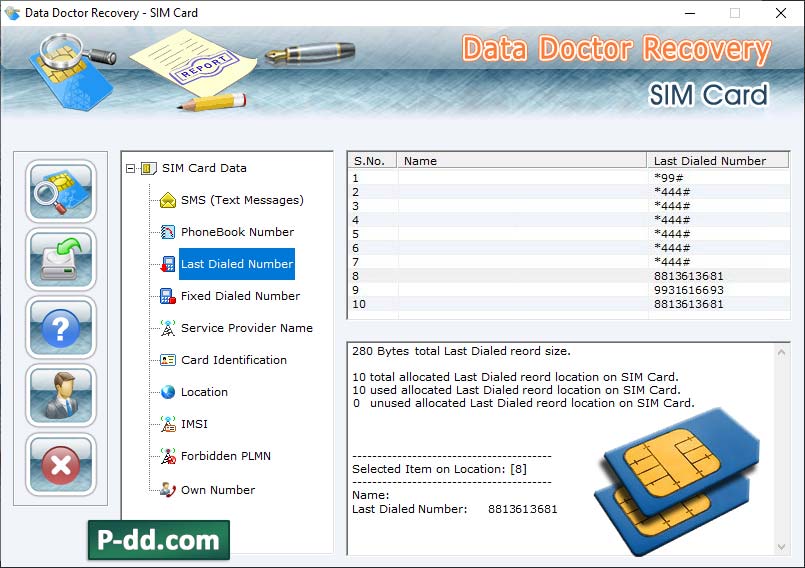Select Service Provider Name in tree

[x=246, y=328]
